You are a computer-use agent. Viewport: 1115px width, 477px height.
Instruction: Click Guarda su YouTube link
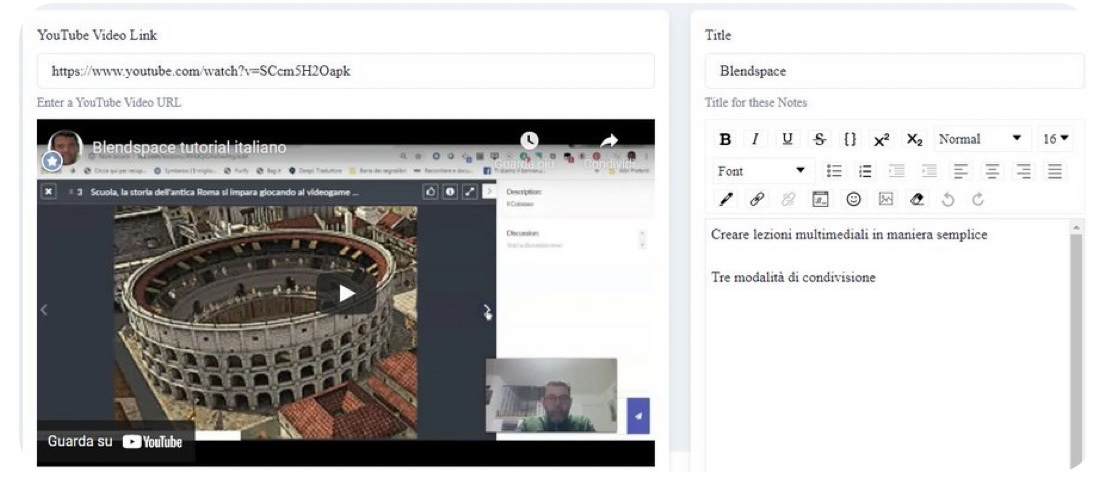115,441
